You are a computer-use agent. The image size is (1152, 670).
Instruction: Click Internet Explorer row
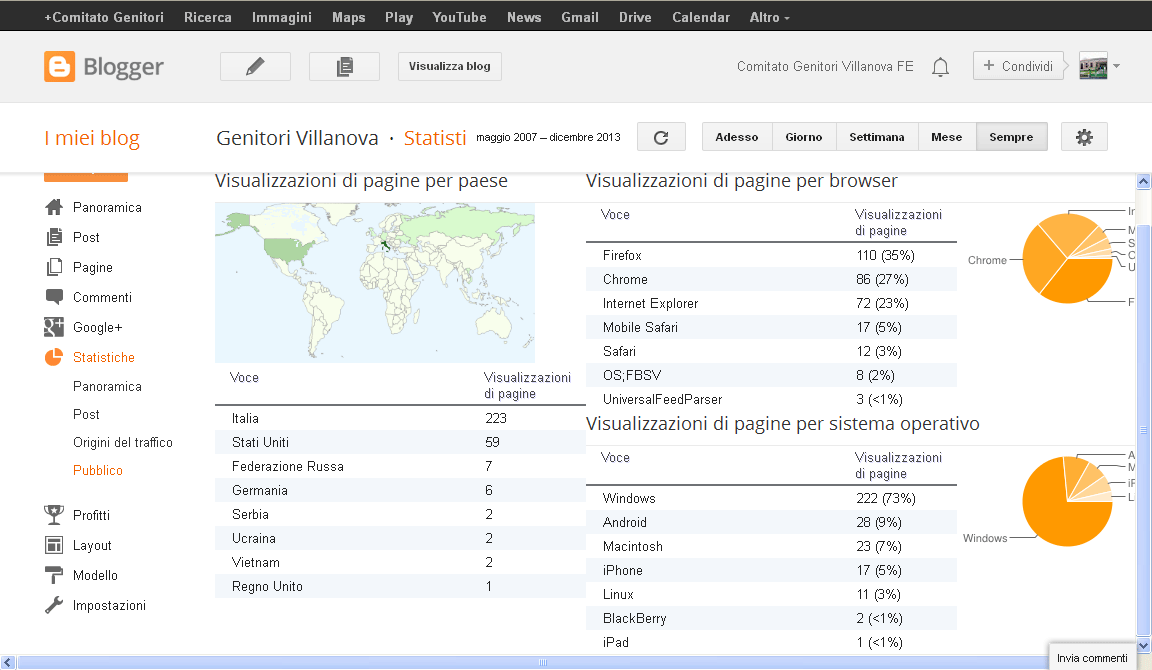771,303
